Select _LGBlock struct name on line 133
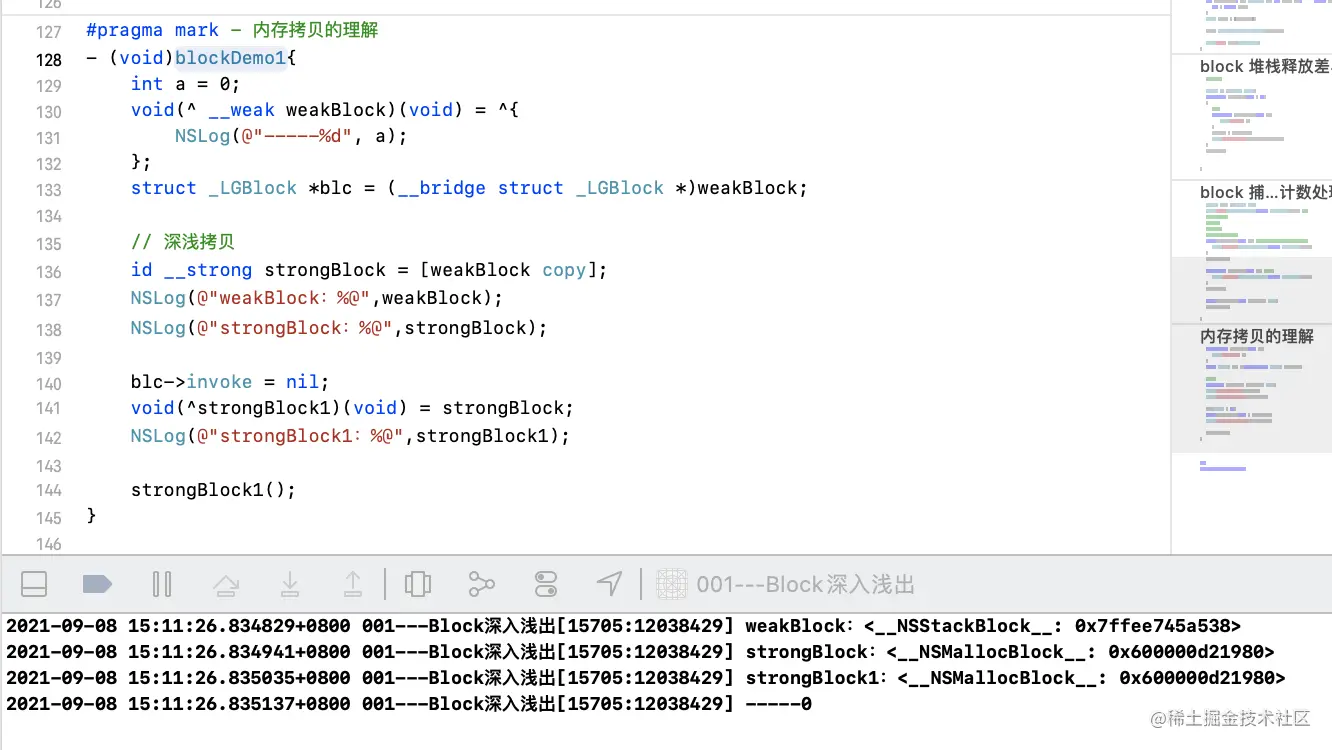The image size is (1332, 750). point(252,188)
